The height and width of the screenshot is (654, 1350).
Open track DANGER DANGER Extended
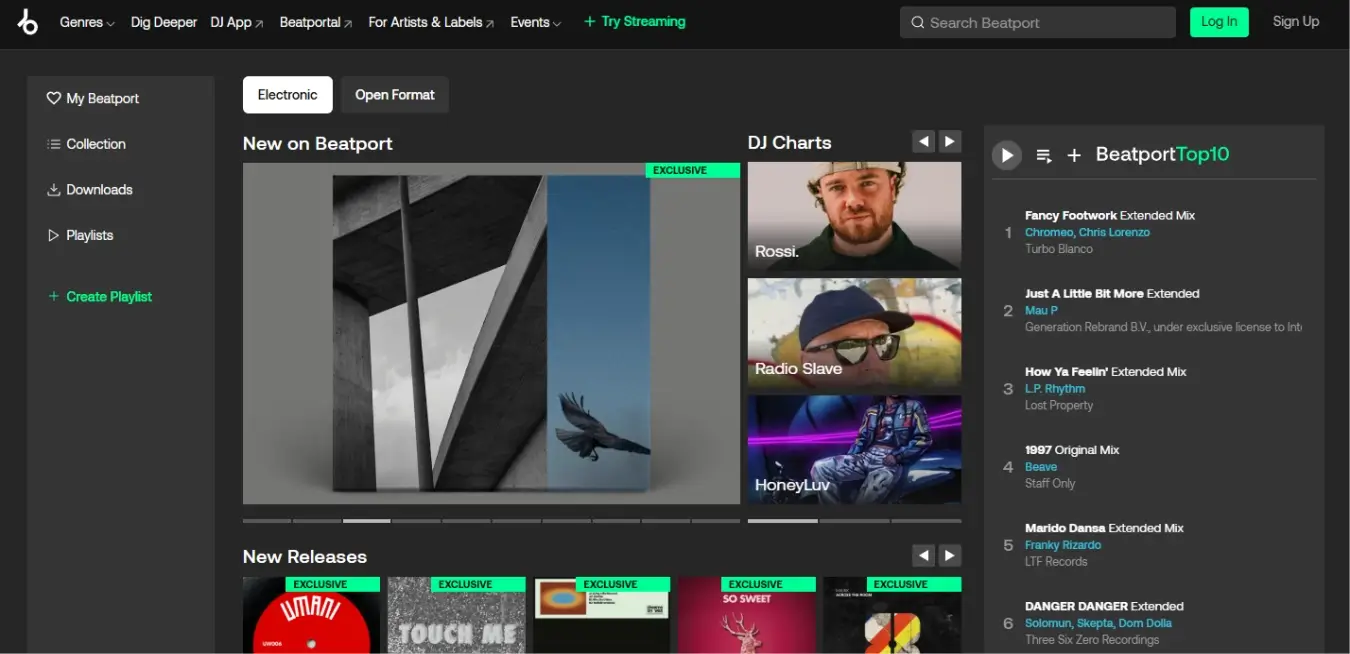click(1104, 606)
